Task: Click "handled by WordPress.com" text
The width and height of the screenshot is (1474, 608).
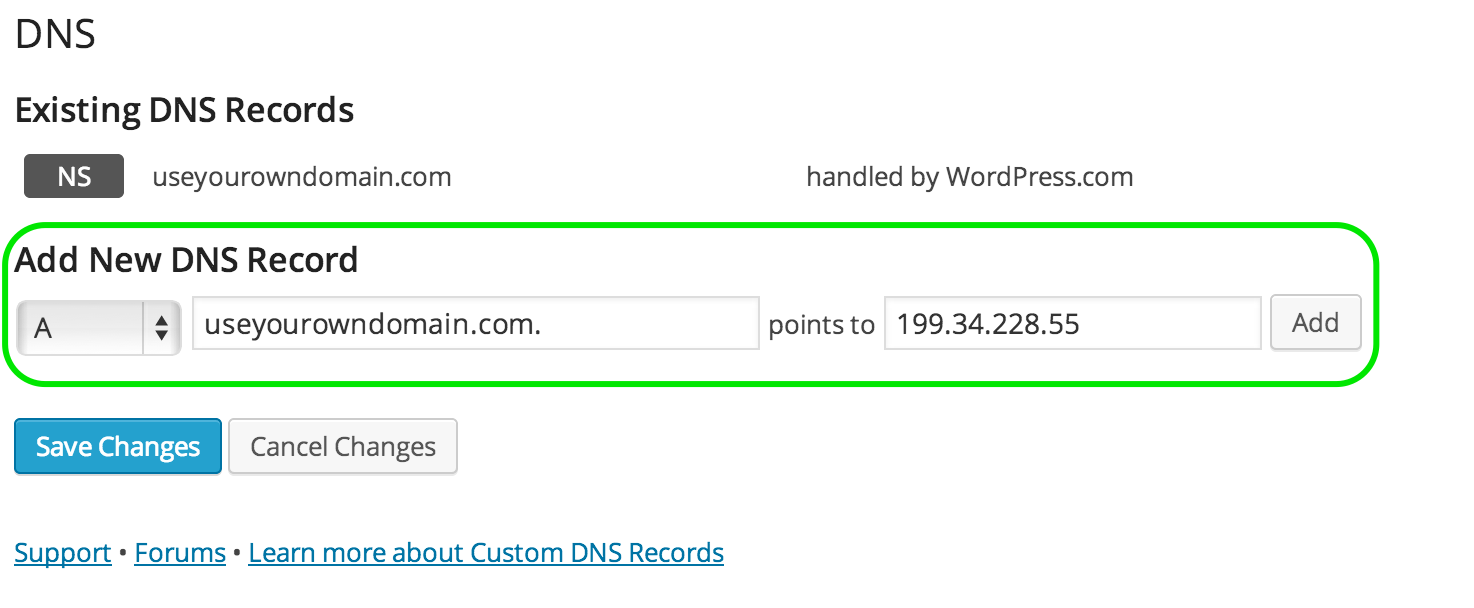Action: tap(969, 176)
